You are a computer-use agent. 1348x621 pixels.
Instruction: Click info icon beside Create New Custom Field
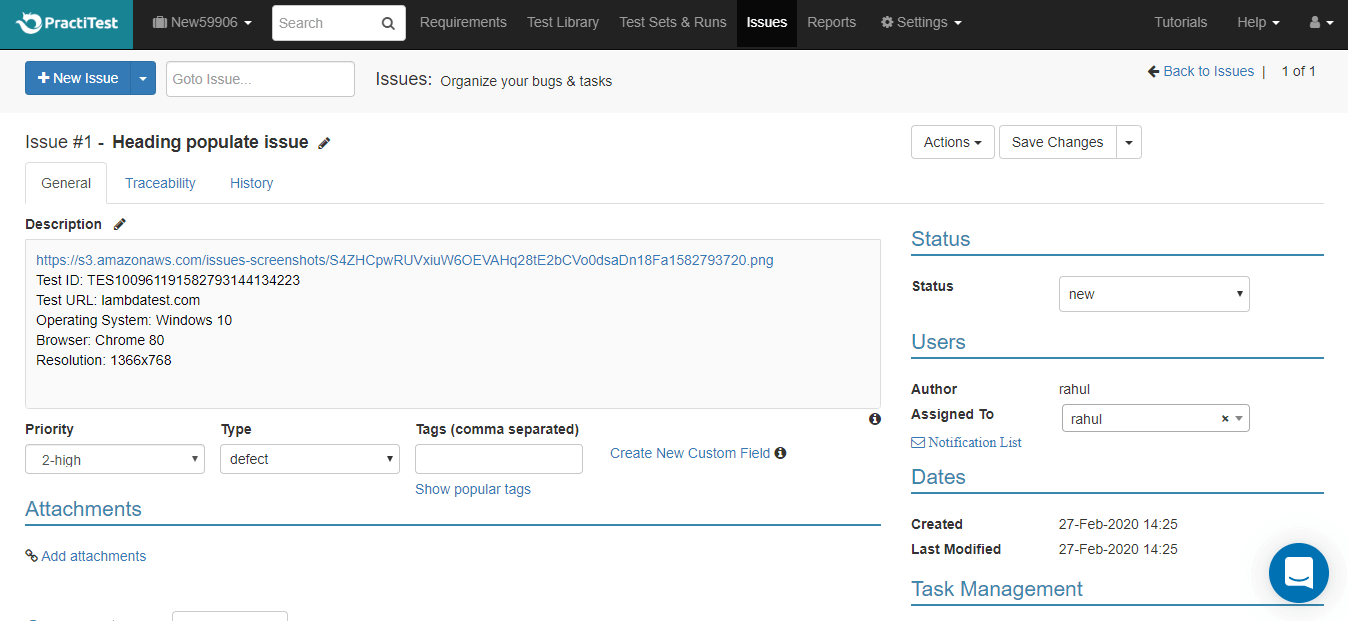pyautogui.click(x=780, y=453)
